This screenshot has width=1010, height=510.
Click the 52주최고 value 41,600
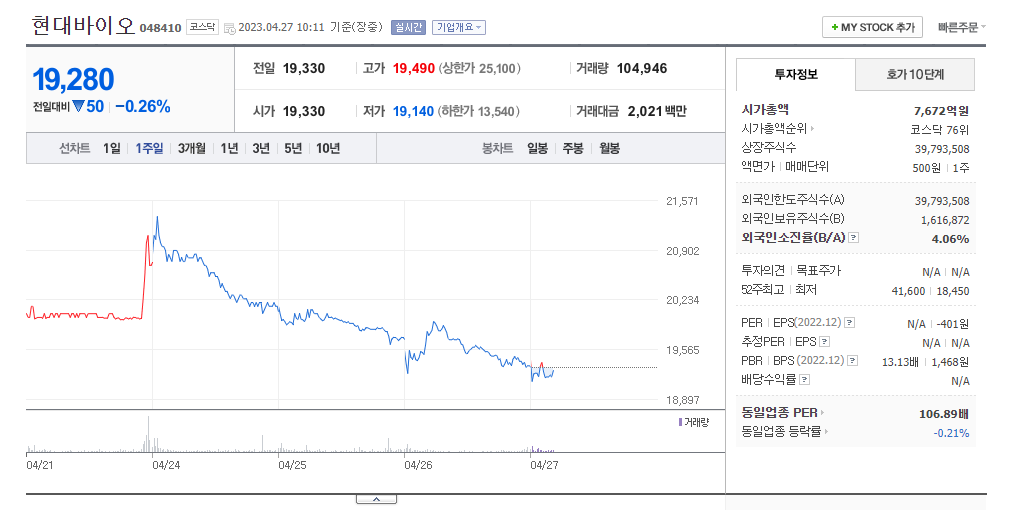pos(908,291)
